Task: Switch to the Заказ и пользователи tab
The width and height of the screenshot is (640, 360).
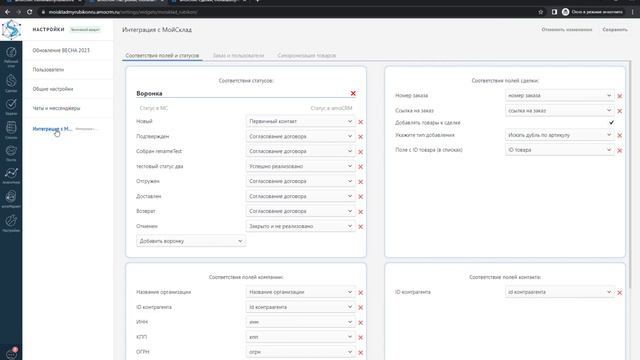Action: pos(238,56)
